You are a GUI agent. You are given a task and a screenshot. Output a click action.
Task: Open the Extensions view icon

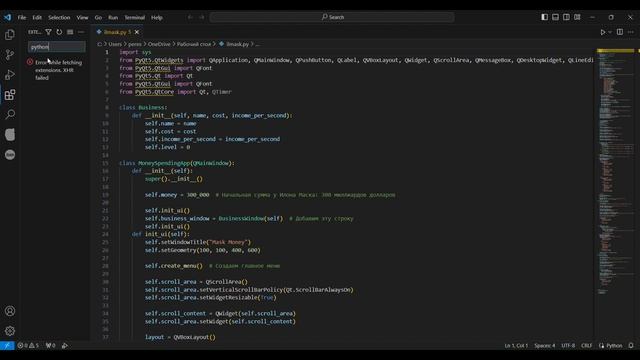tap(10, 95)
